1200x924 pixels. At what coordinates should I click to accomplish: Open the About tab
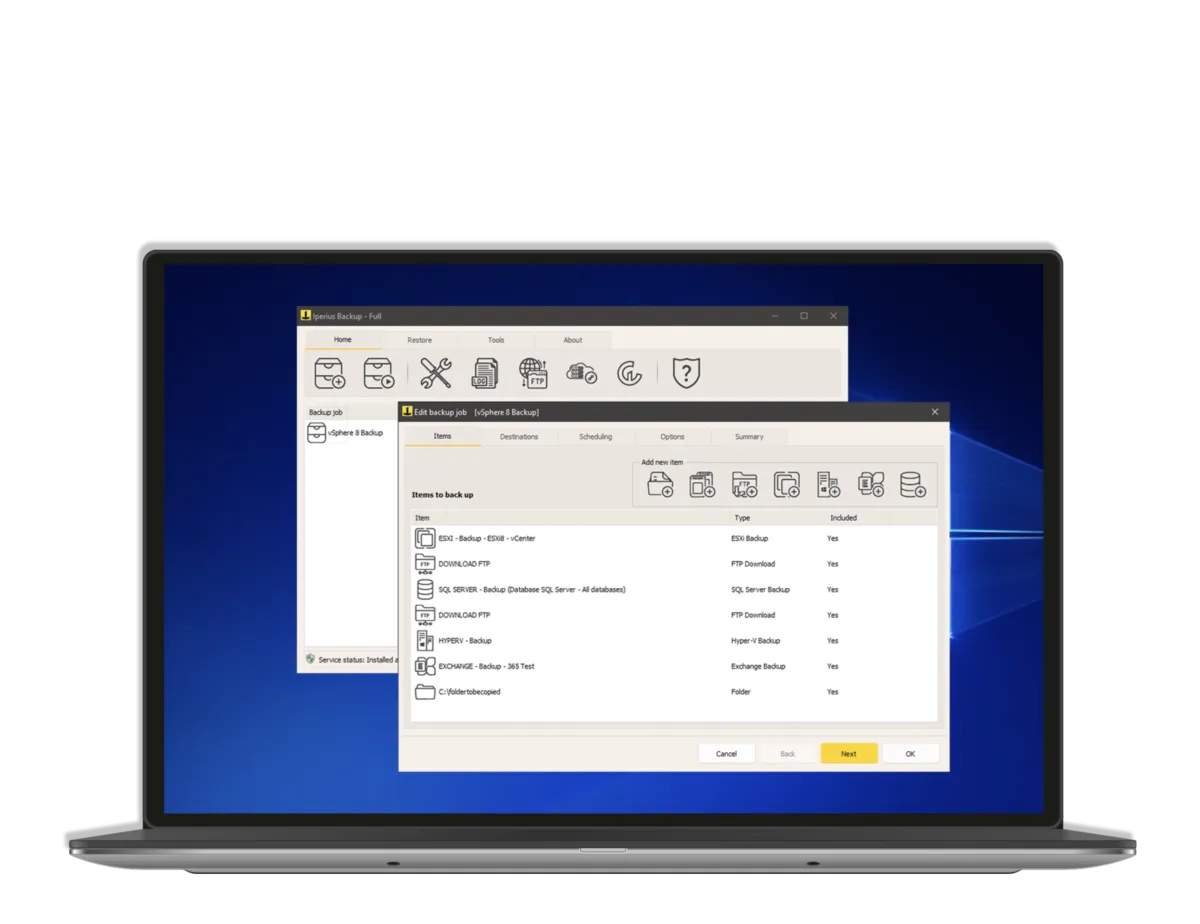click(x=573, y=340)
